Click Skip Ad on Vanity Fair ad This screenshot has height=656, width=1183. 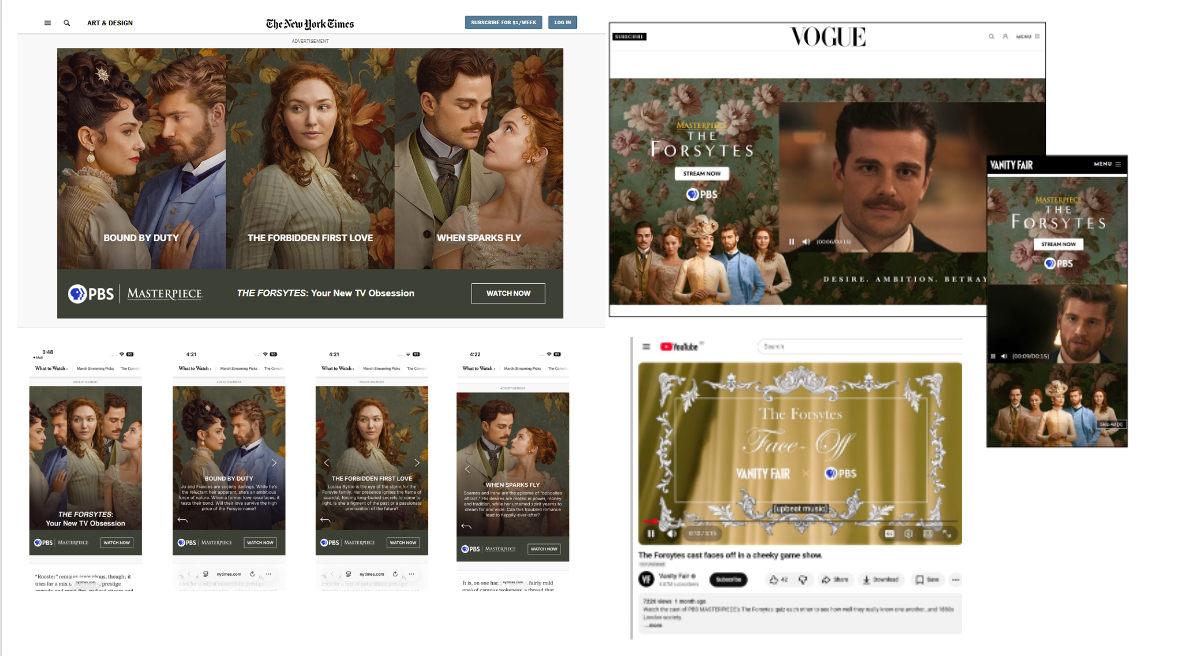click(x=1111, y=424)
